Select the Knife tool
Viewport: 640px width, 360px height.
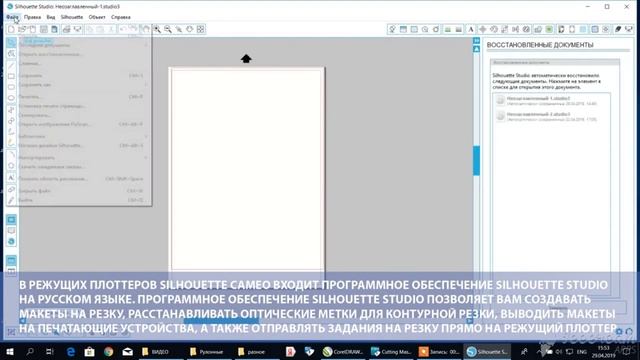11,200
